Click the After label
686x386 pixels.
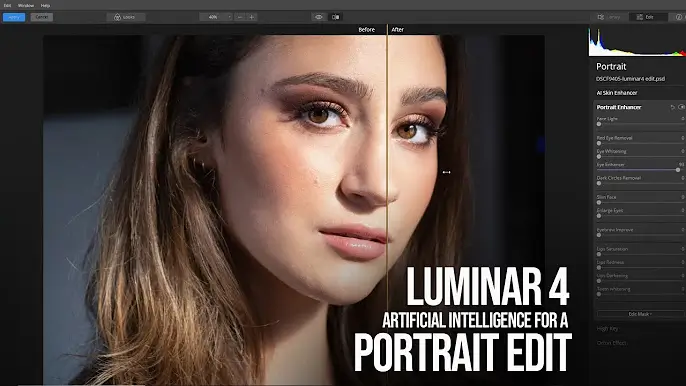397,30
